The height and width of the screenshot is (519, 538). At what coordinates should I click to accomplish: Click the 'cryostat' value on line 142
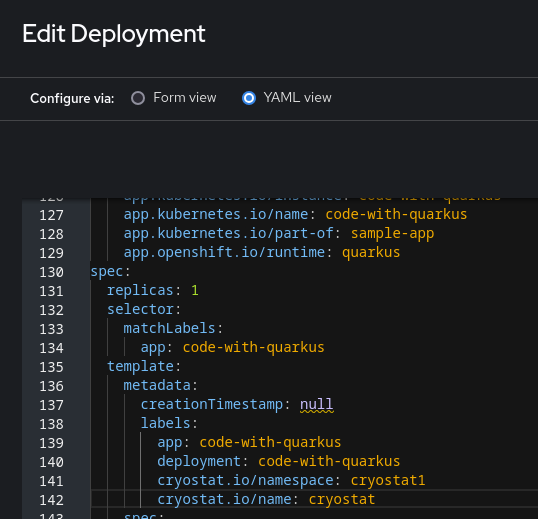point(342,499)
